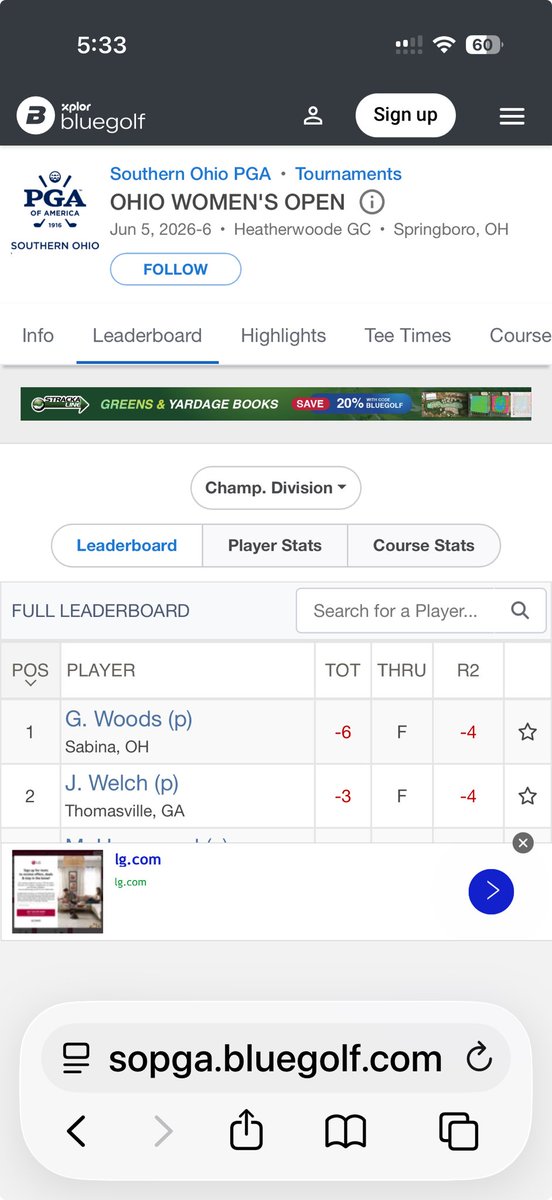This screenshot has width=552, height=1200.
Task: Select the Player Stats segment
Action: pyautogui.click(x=275, y=546)
